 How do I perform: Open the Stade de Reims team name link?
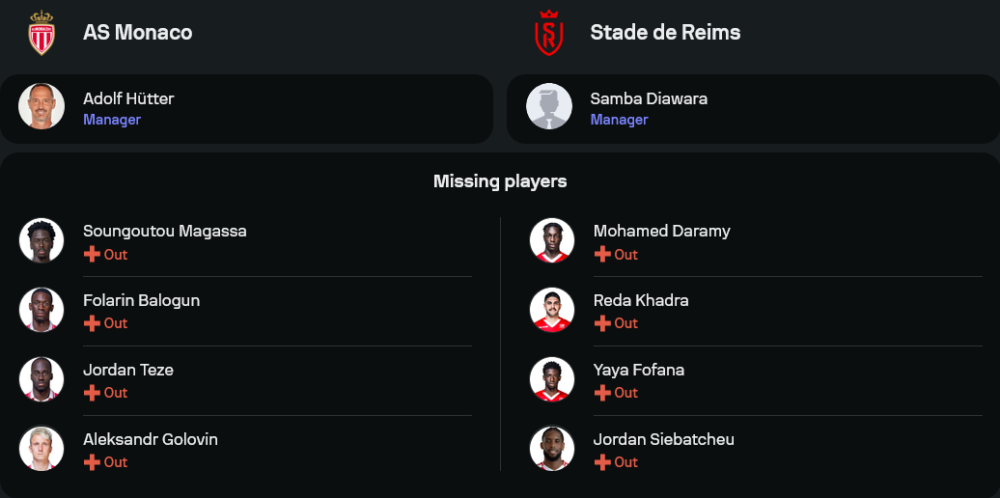click(x=665, y=33)
